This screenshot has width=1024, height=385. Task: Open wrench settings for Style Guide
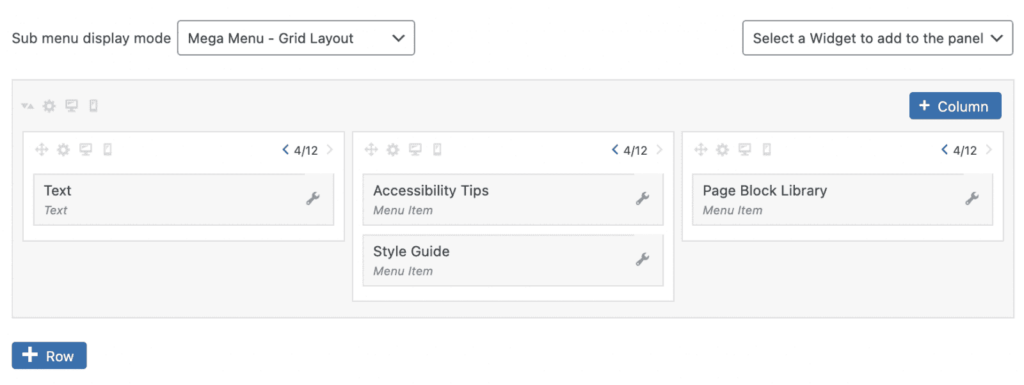click(643, 260)
